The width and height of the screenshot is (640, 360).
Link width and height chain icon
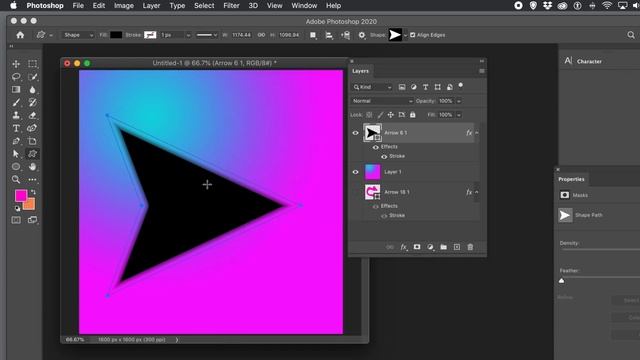click(x=261, y=35)
